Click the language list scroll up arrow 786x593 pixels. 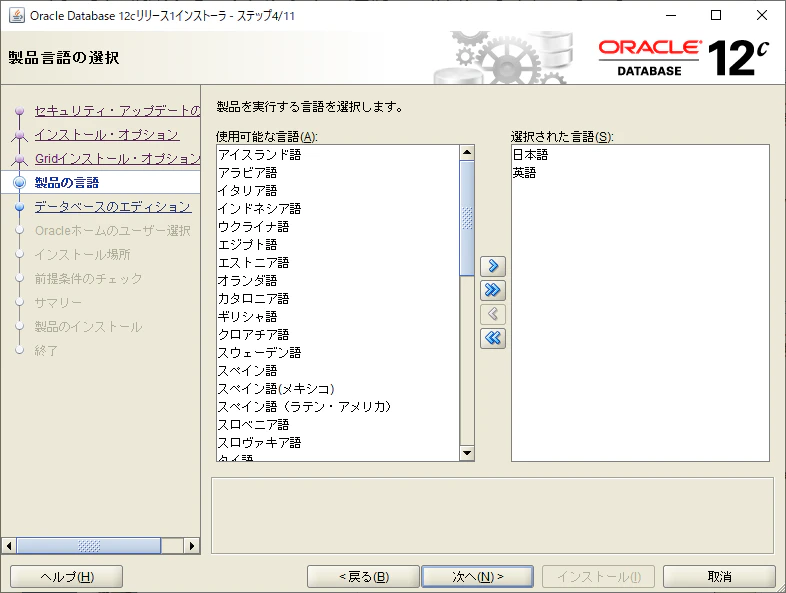(467, 152)
